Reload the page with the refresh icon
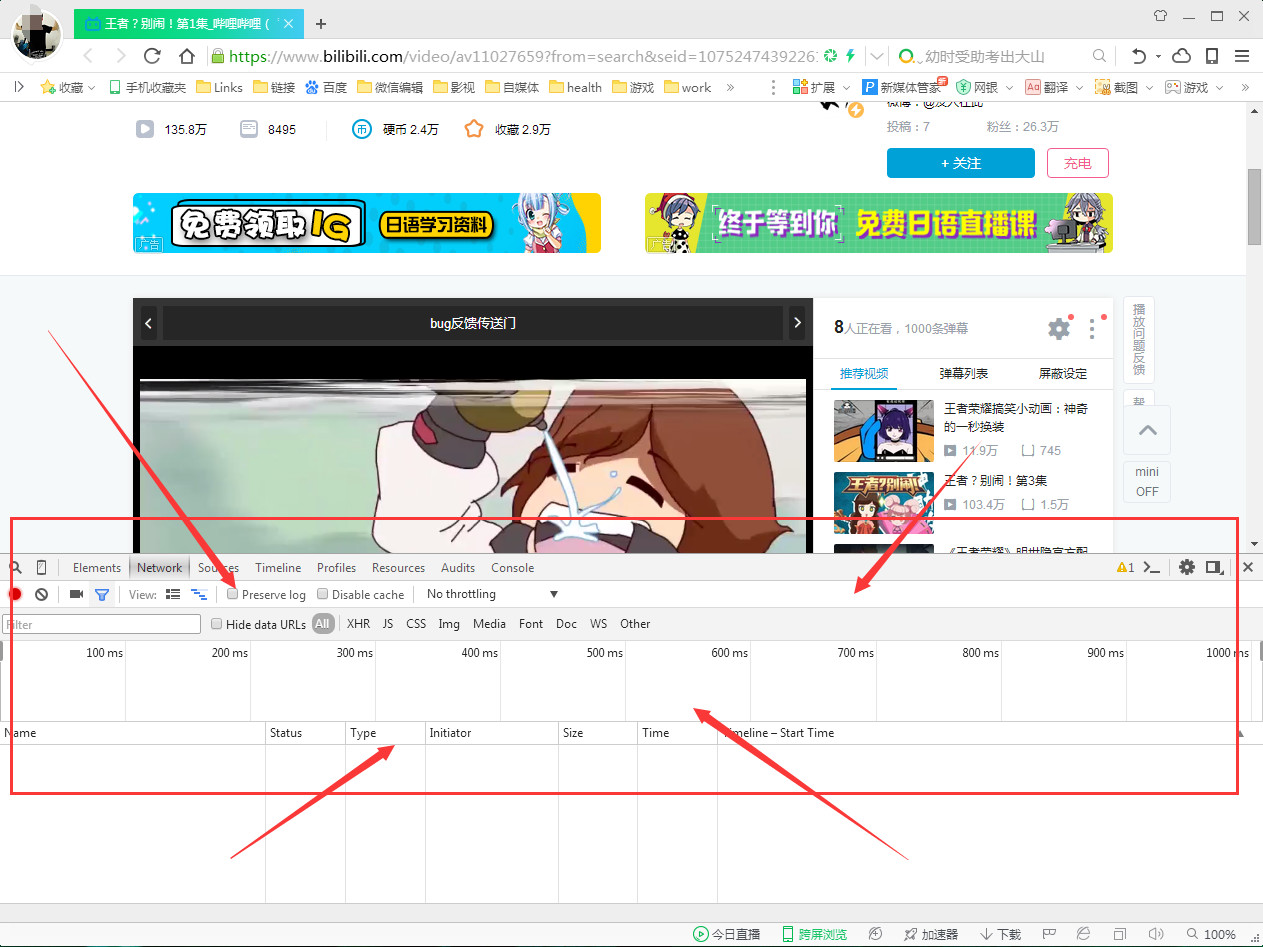This screenshot has height=947, width=1263. tap(152, 56)
